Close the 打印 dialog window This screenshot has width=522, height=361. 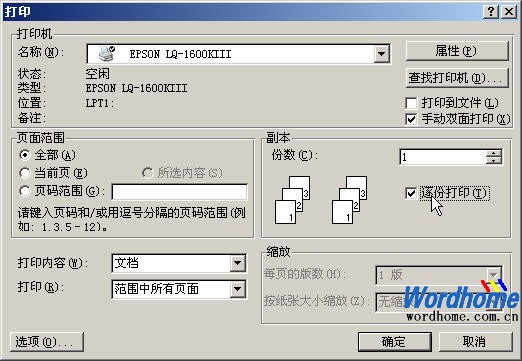coord(509,12)
